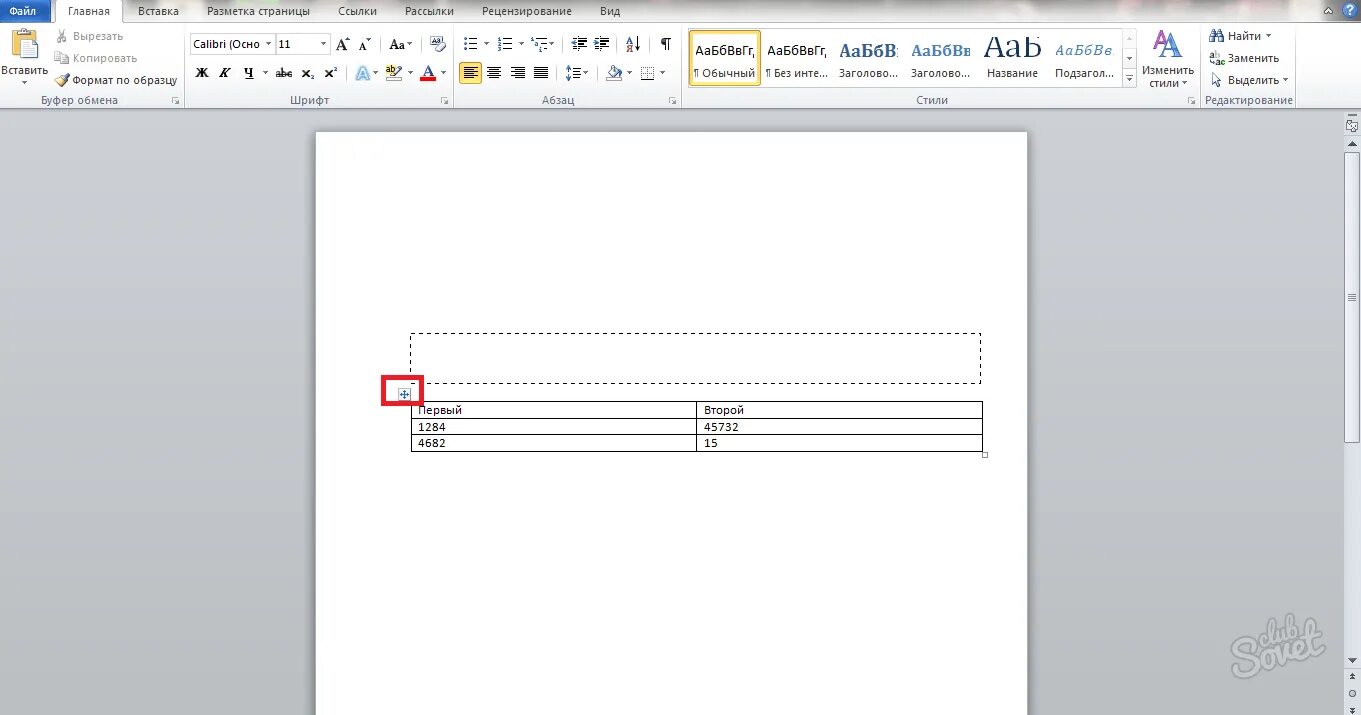Toggle subscript x₂
The height and width of the screenshot is (715, 1361).
(308, 73)
